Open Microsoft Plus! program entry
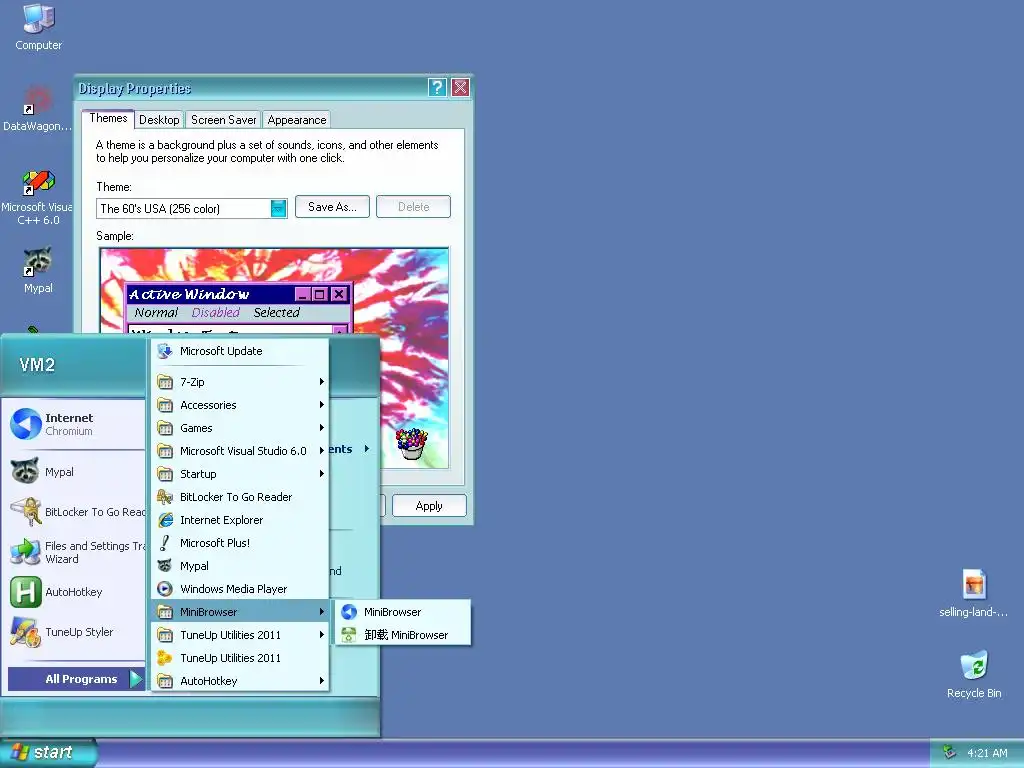This screenshot has height=768, width=1024. click(240, 543)
